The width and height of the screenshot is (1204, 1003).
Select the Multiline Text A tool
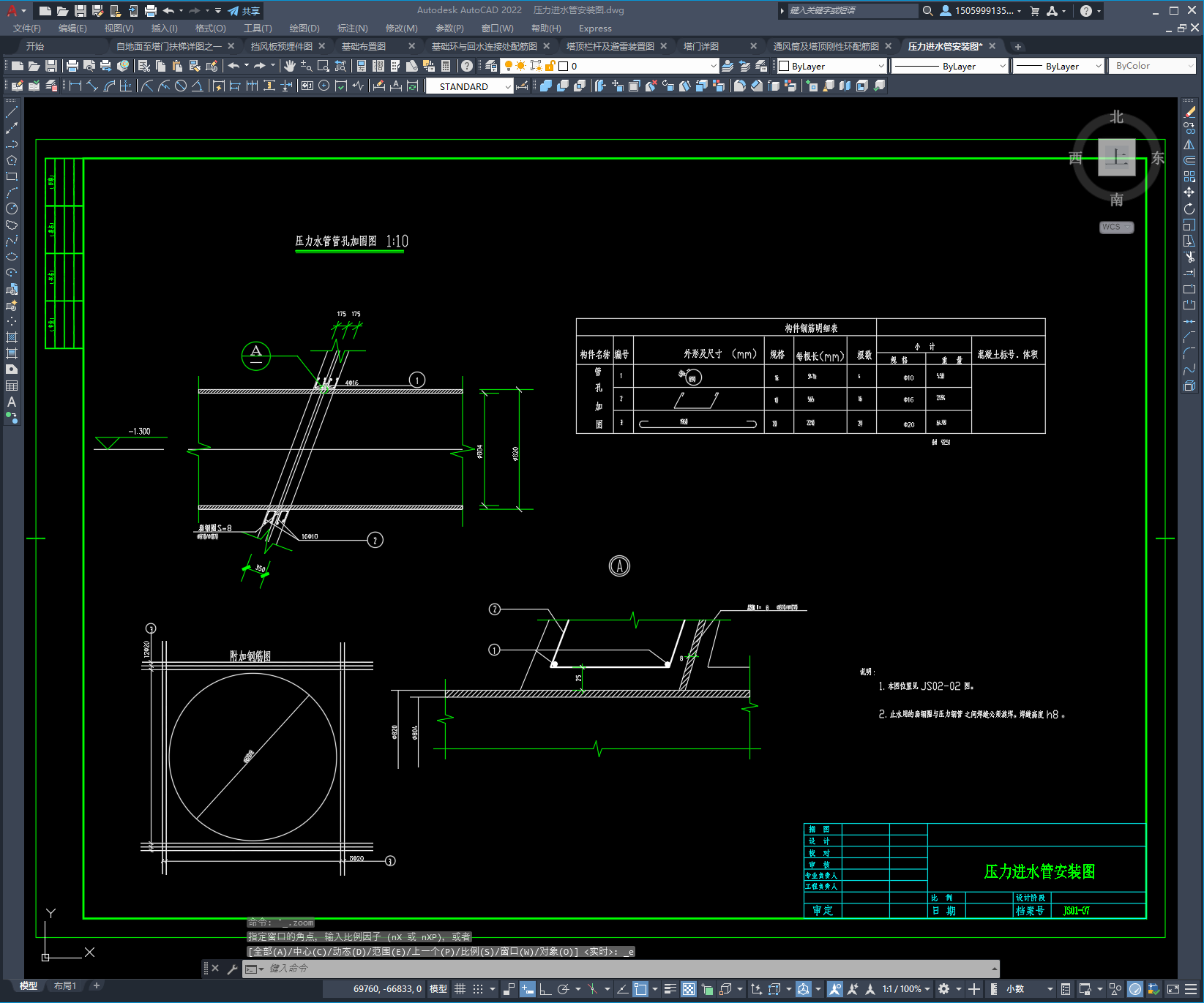coord(12,402)
